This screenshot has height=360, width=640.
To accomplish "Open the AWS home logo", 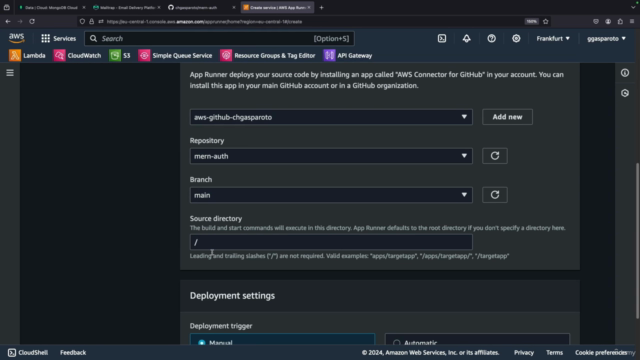I will [x=17, y=38].
